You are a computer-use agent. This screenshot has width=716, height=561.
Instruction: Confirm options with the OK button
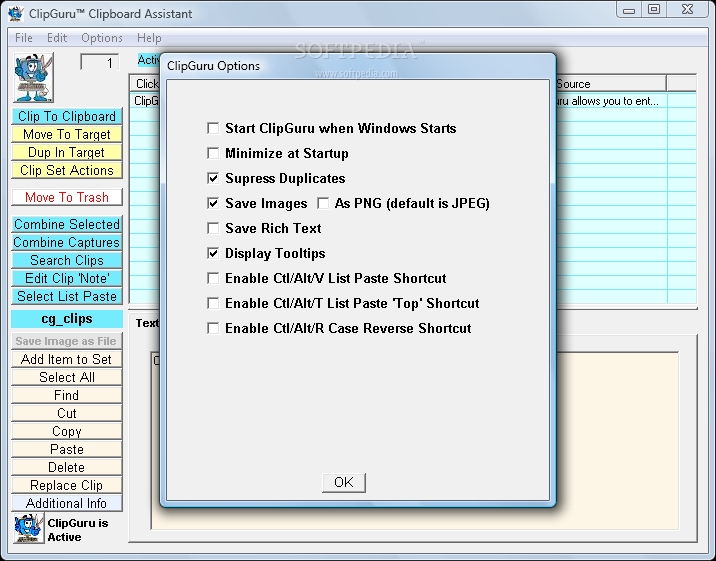343,482
